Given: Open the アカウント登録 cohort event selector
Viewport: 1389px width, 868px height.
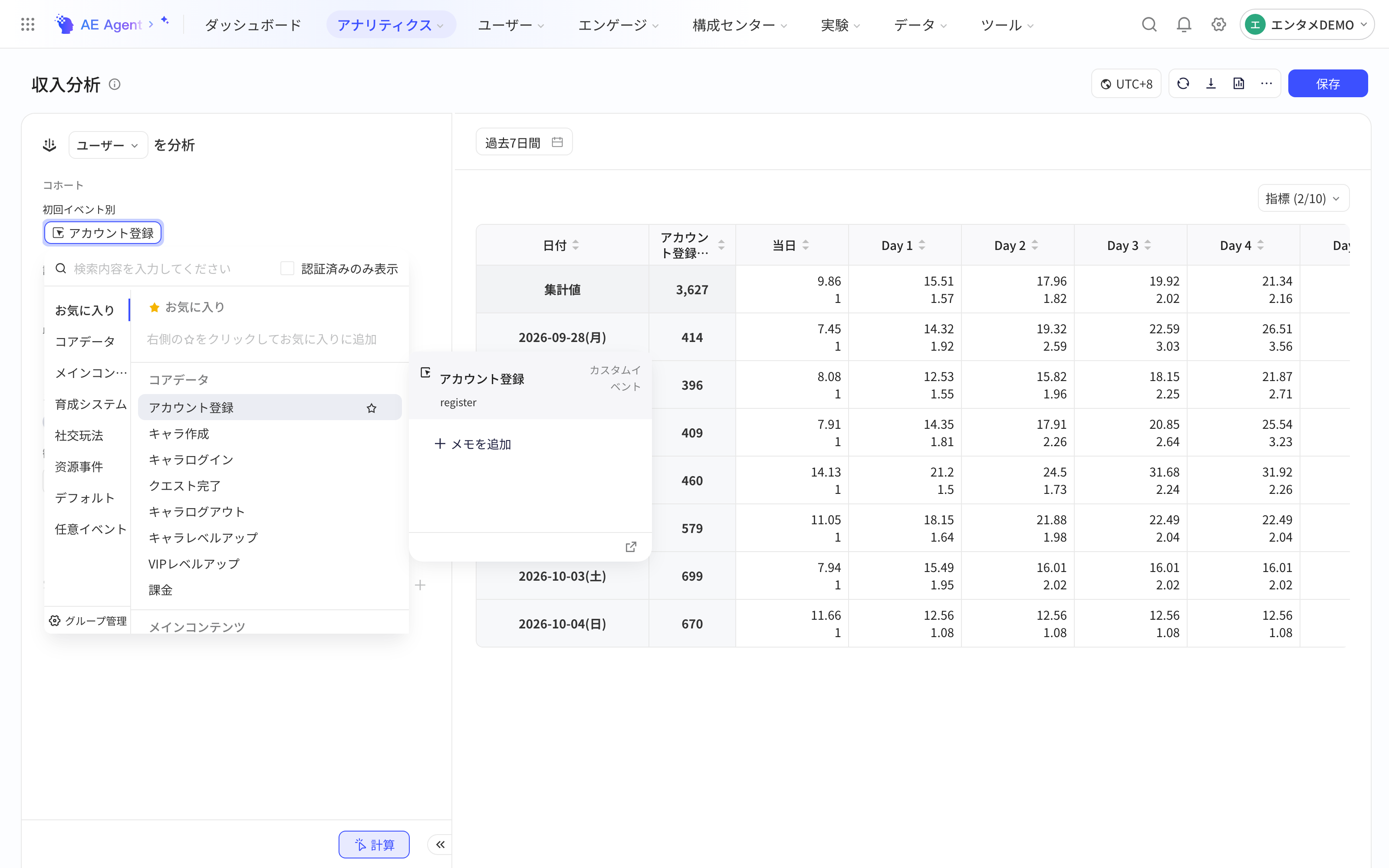Looking at the screenshot, I should pos(103,233).
